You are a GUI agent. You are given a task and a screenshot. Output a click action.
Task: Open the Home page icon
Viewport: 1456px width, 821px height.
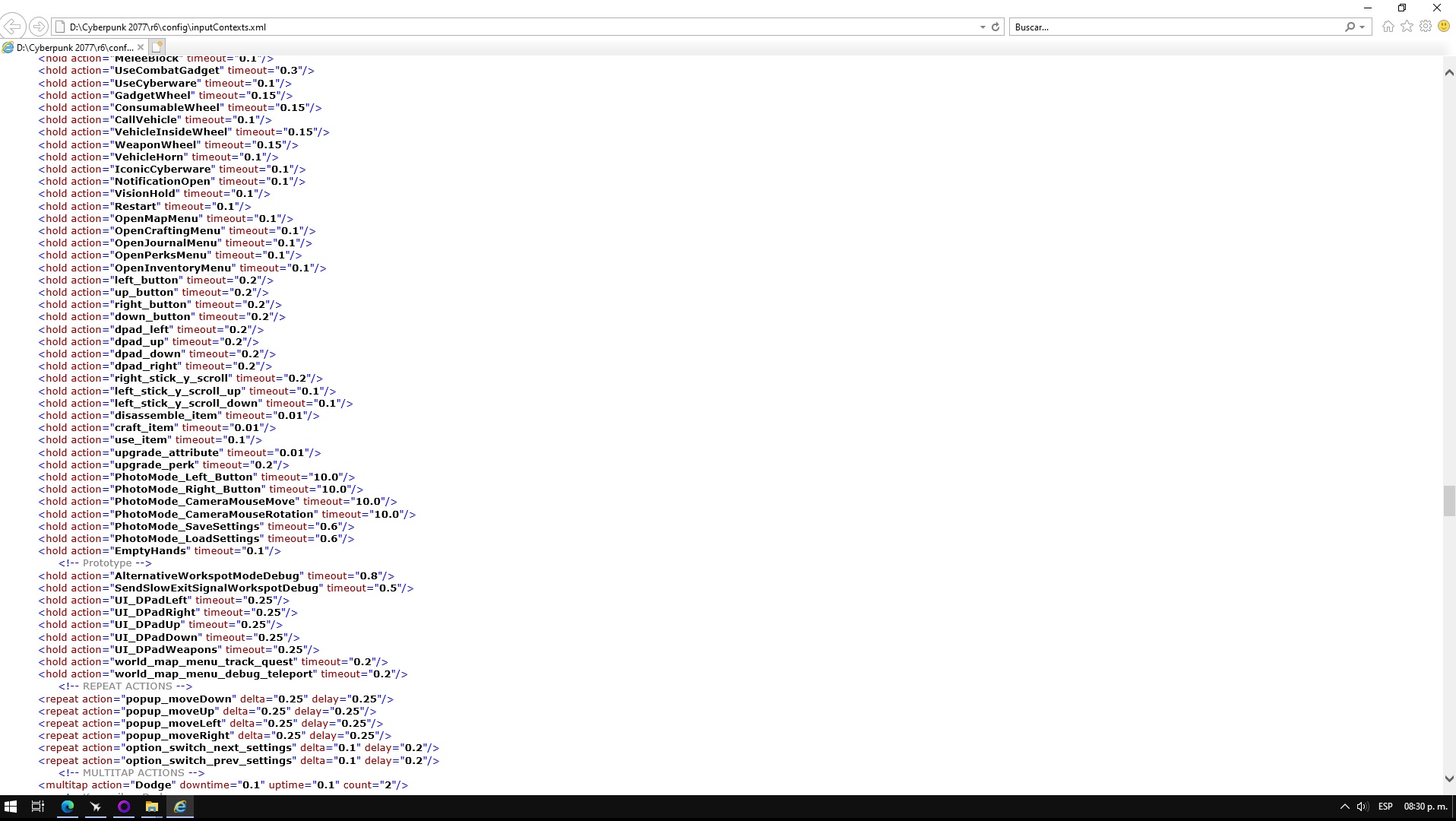pyautogui.click(x=1388, y=27)
